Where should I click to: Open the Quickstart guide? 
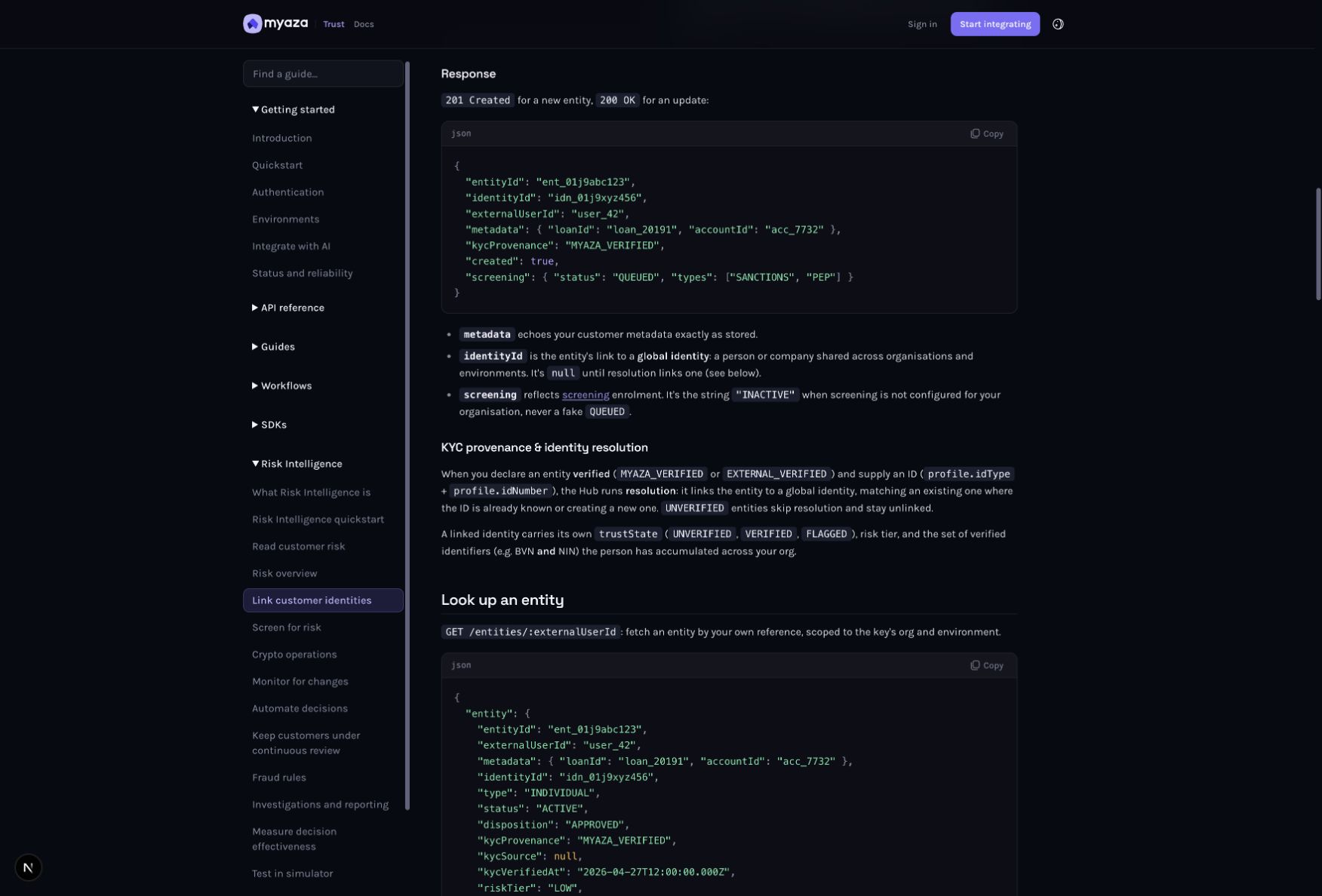point(278,165)
